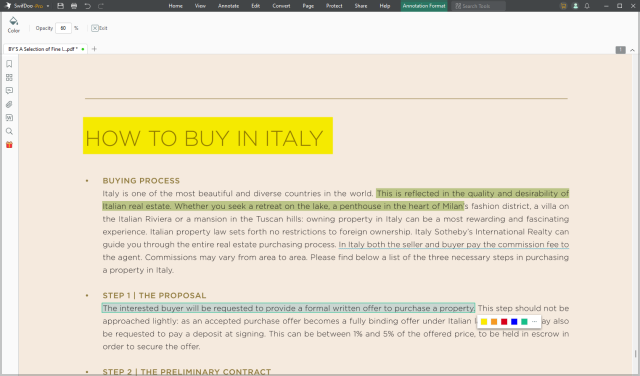Redo the last undone action
The image size is (640, 376).
tap(101, 6)
